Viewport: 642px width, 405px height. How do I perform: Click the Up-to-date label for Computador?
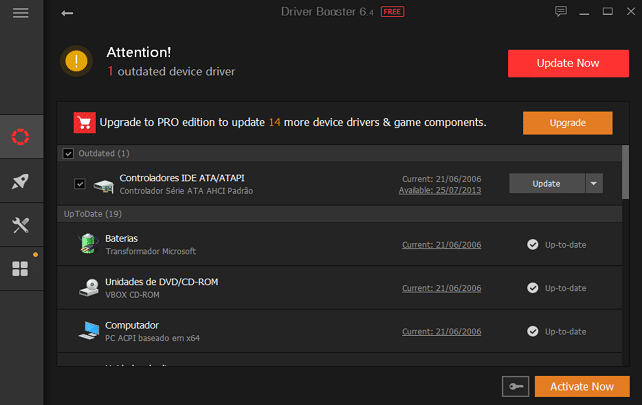[x=565, y=332]
